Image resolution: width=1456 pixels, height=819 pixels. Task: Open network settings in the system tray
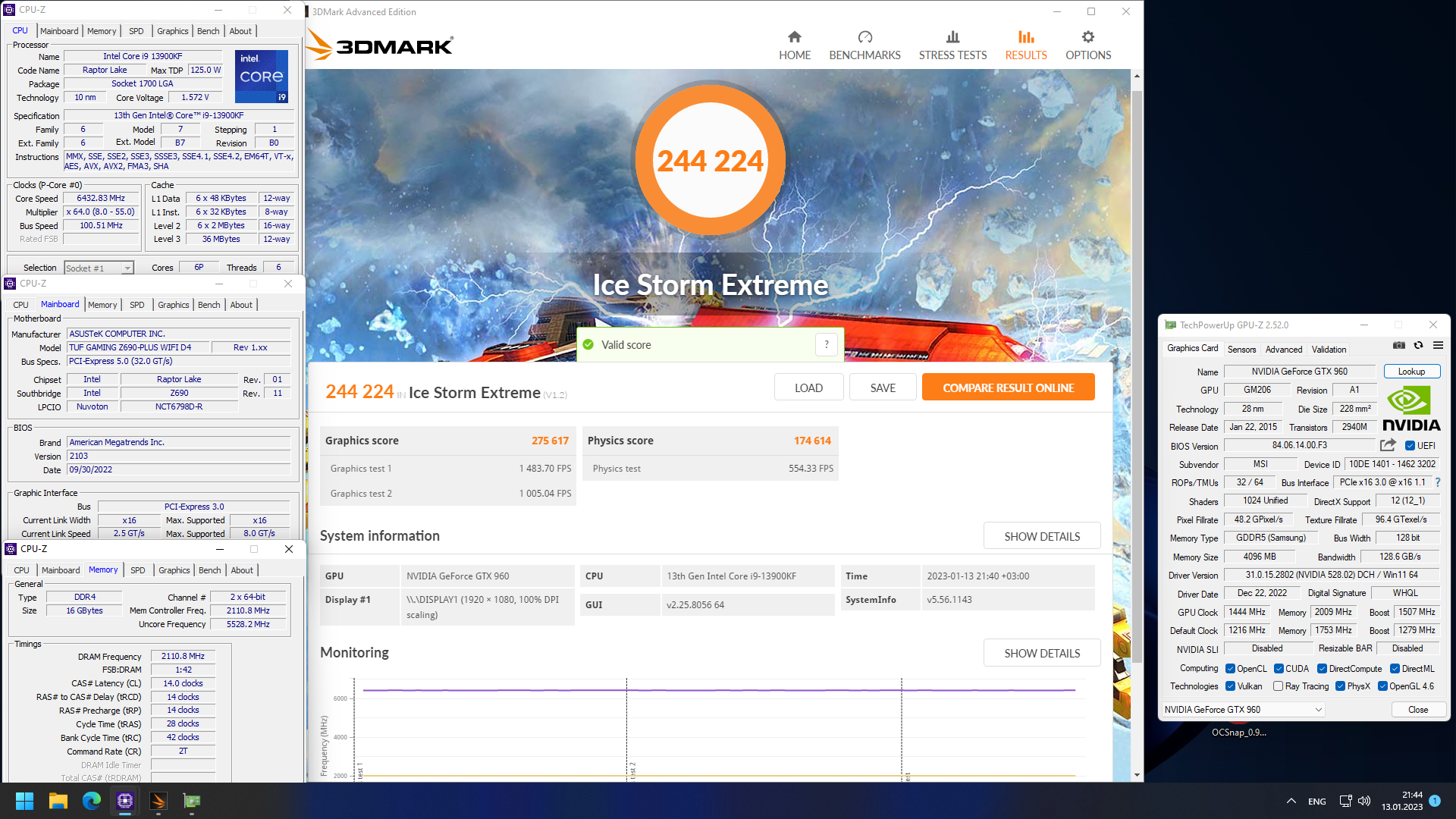click(1346, 801)
